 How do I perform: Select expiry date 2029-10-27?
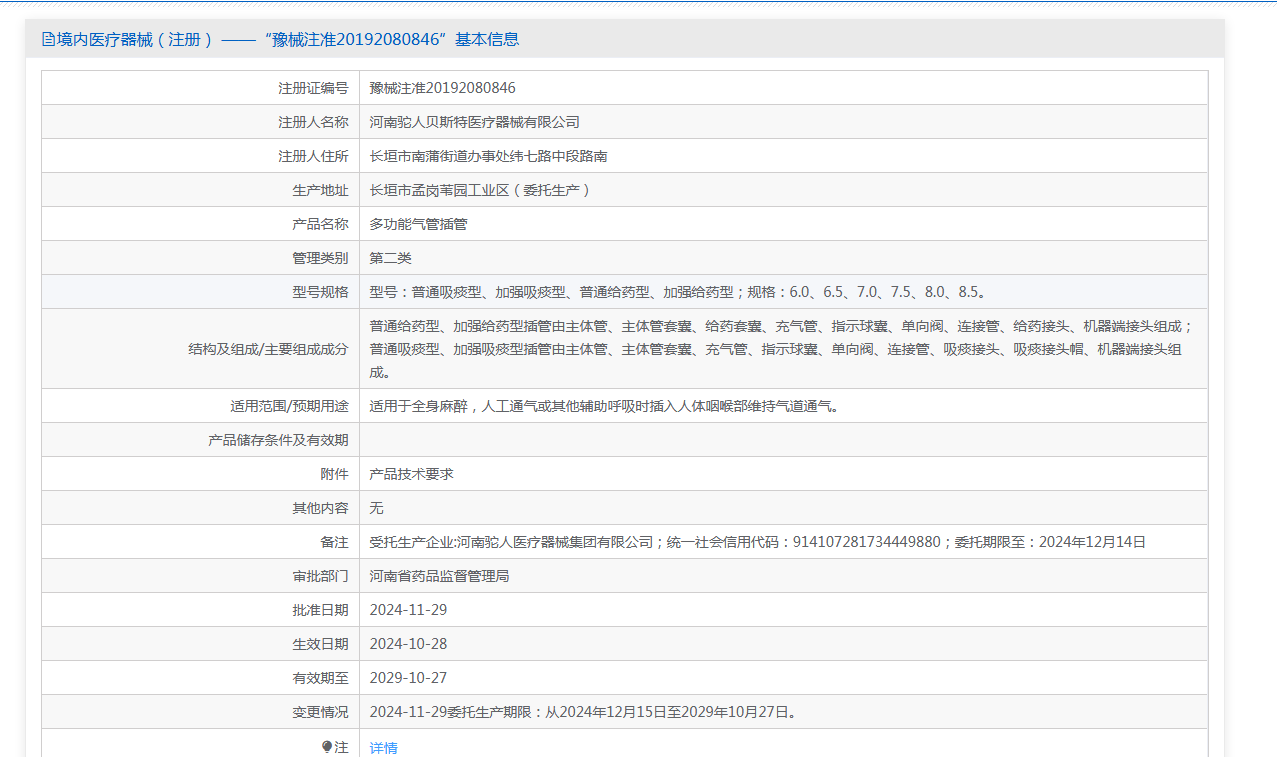(408, 678)
